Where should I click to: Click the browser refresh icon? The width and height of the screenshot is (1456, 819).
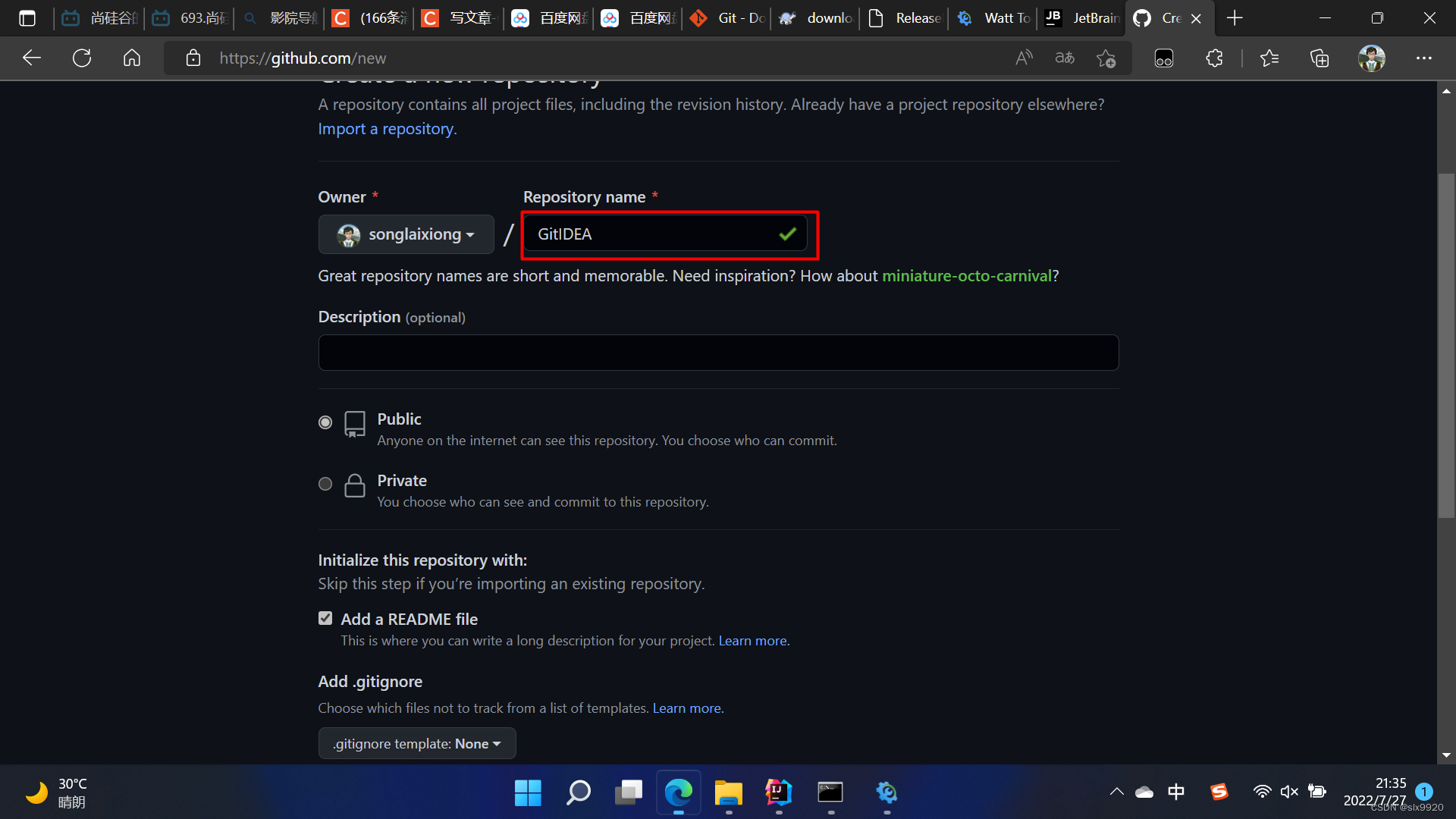coord(82,58)
